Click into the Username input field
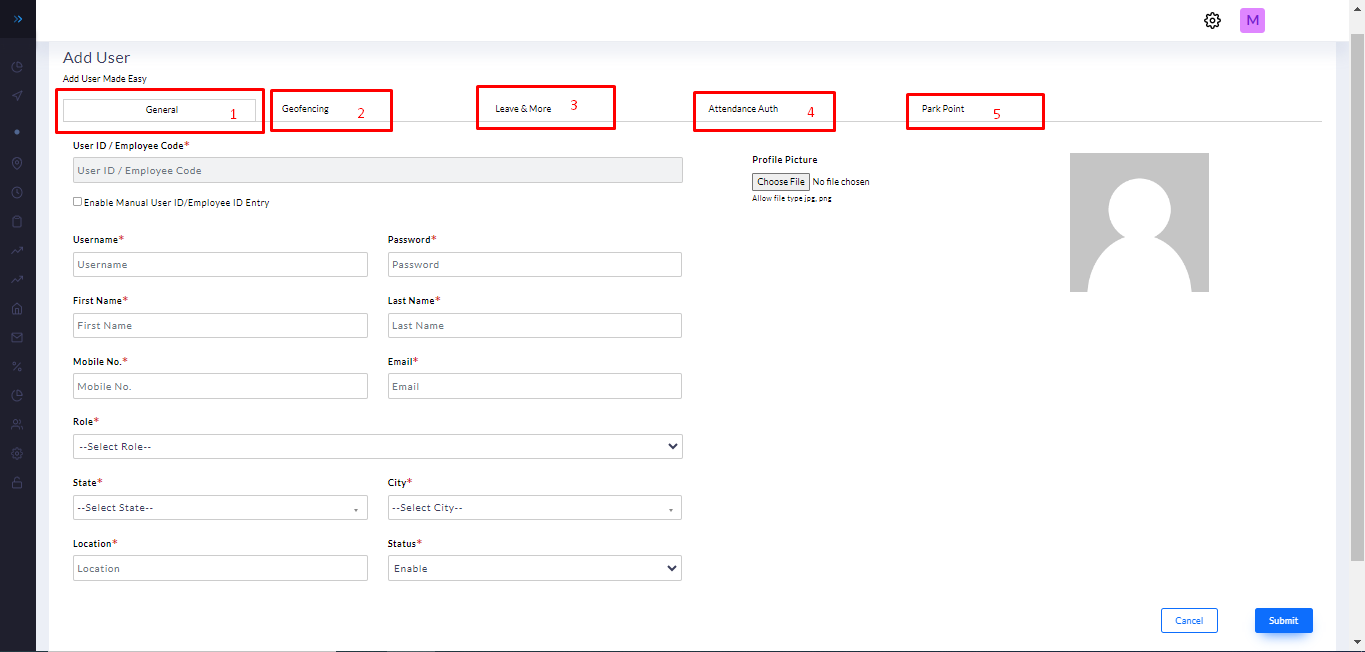This screenshot has height=652, width=1365. [220, 265]
